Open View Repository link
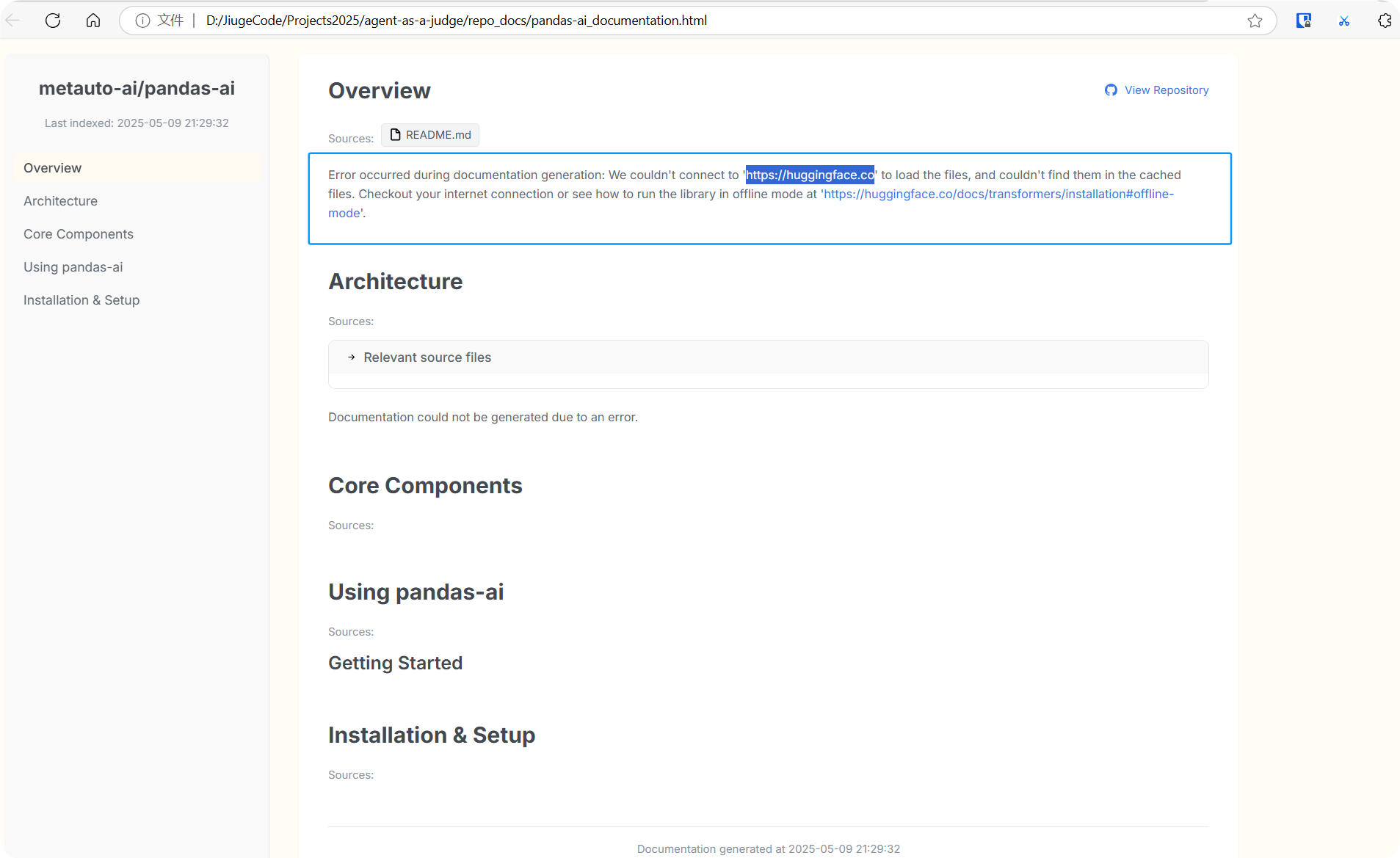 pos(1156,90)
